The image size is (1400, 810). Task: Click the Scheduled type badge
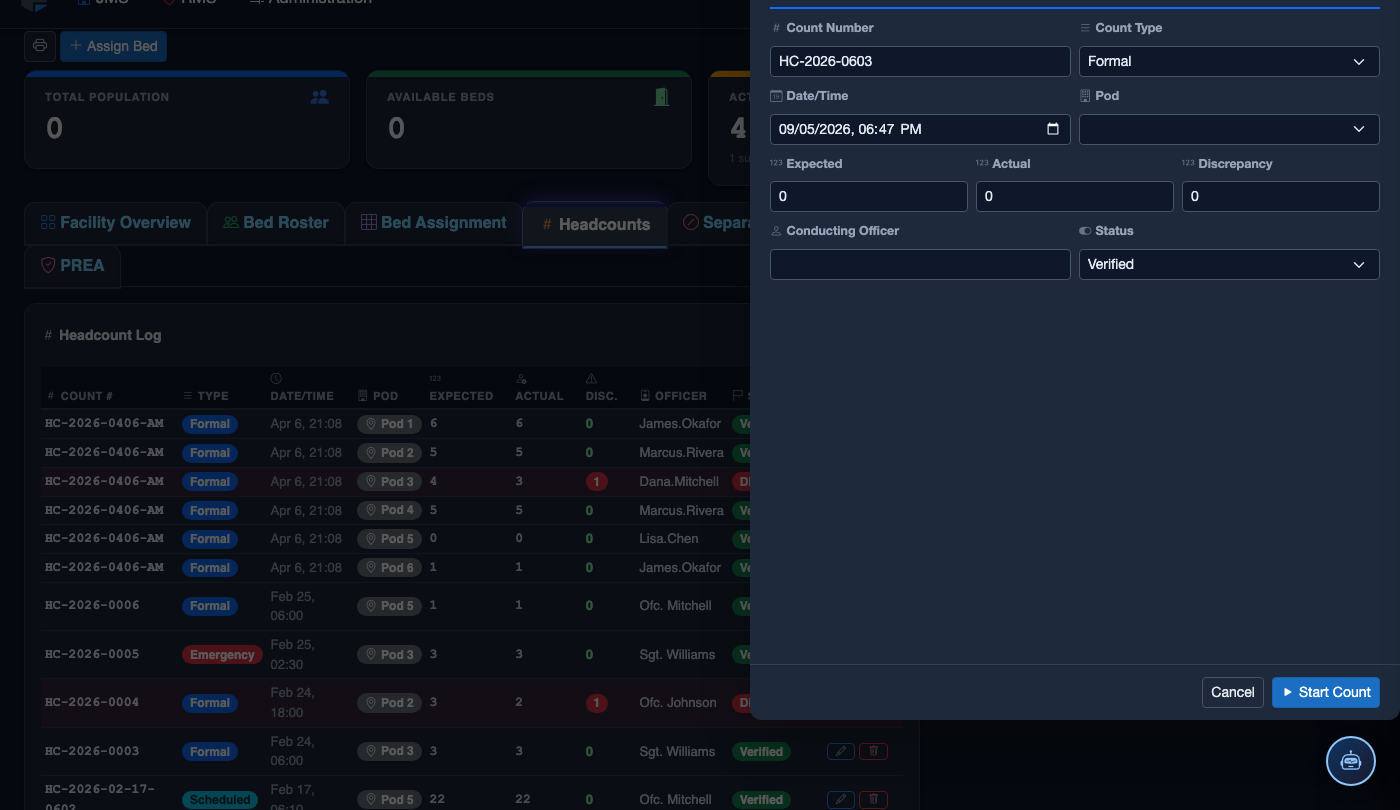[220, 799]
